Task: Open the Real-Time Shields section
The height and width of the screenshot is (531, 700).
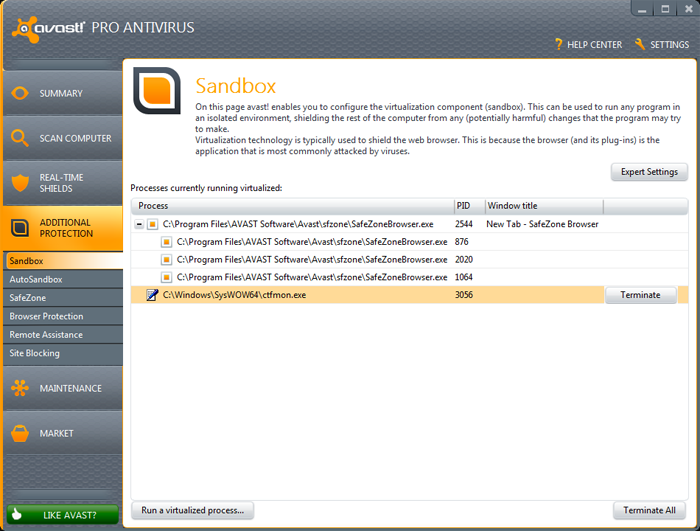Action: (63, 183)
